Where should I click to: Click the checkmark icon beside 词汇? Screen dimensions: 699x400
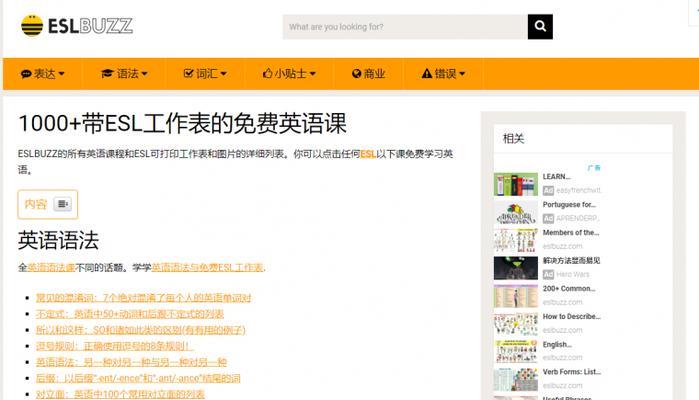coord(189,73)
